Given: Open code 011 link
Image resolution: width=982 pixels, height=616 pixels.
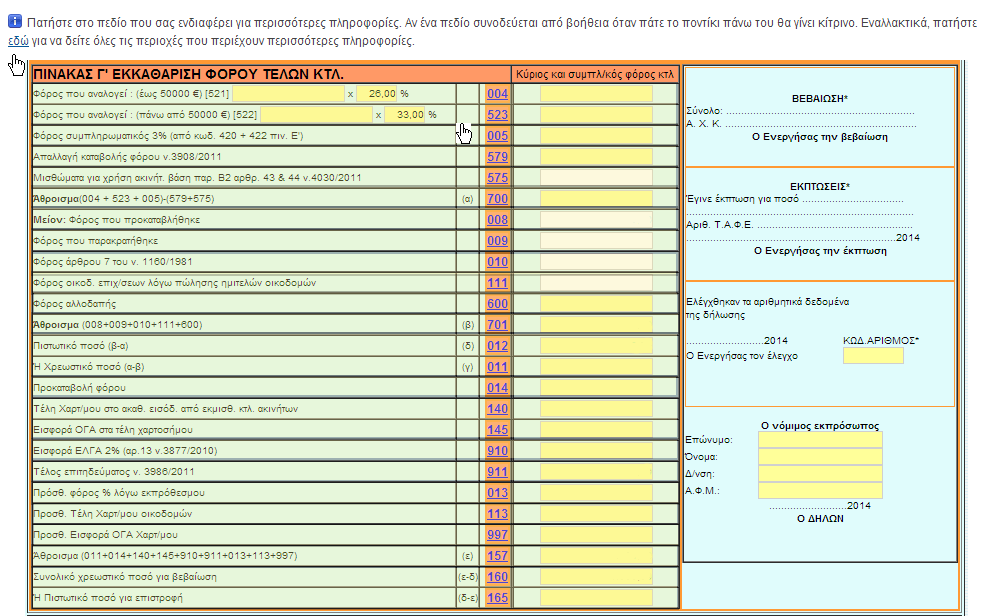Looking at the screenshot, I should point(497,367).
